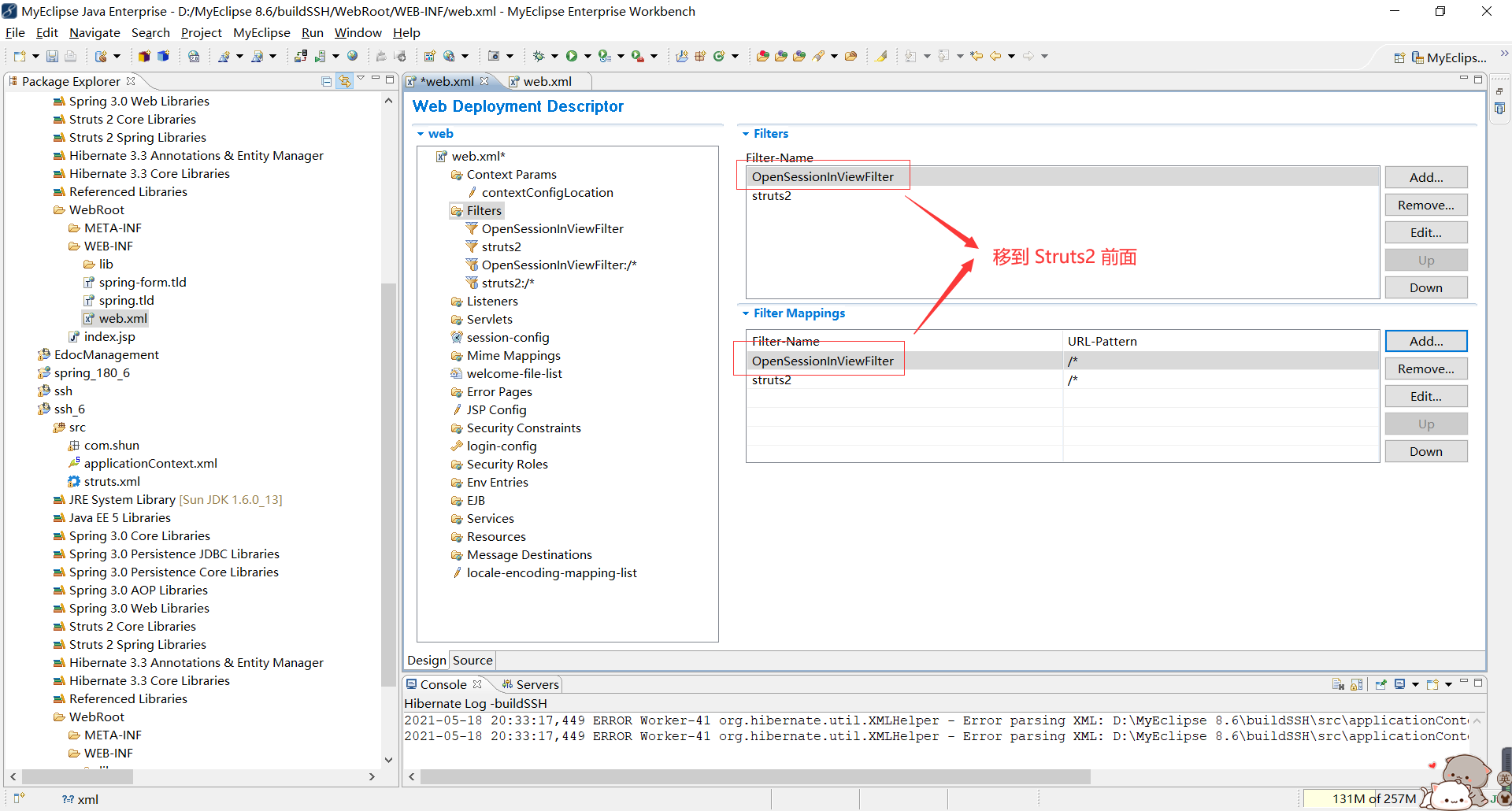Image resolution: width=1512 pixels, height=811 pixels.
Task: Collapse the web section triangle
Action: [421, 134]
